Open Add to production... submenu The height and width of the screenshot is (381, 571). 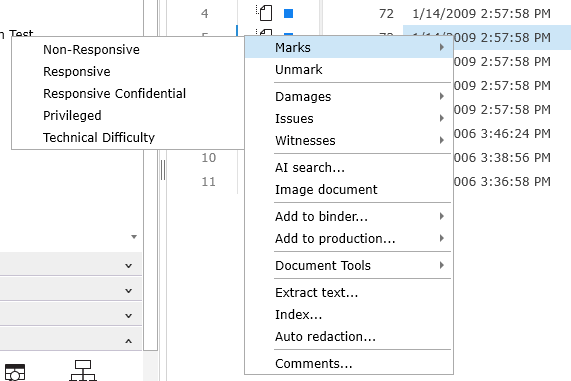349,238
